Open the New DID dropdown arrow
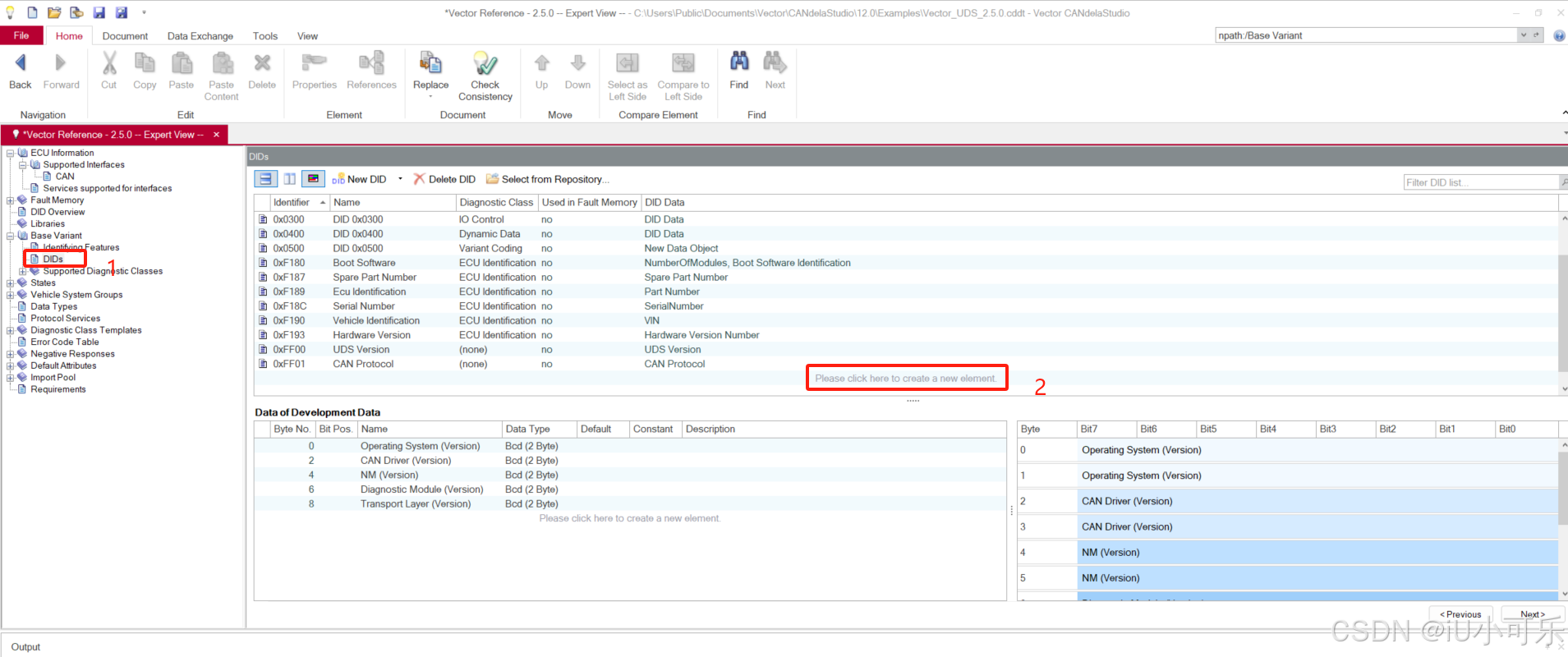 (x=400, y=179)
